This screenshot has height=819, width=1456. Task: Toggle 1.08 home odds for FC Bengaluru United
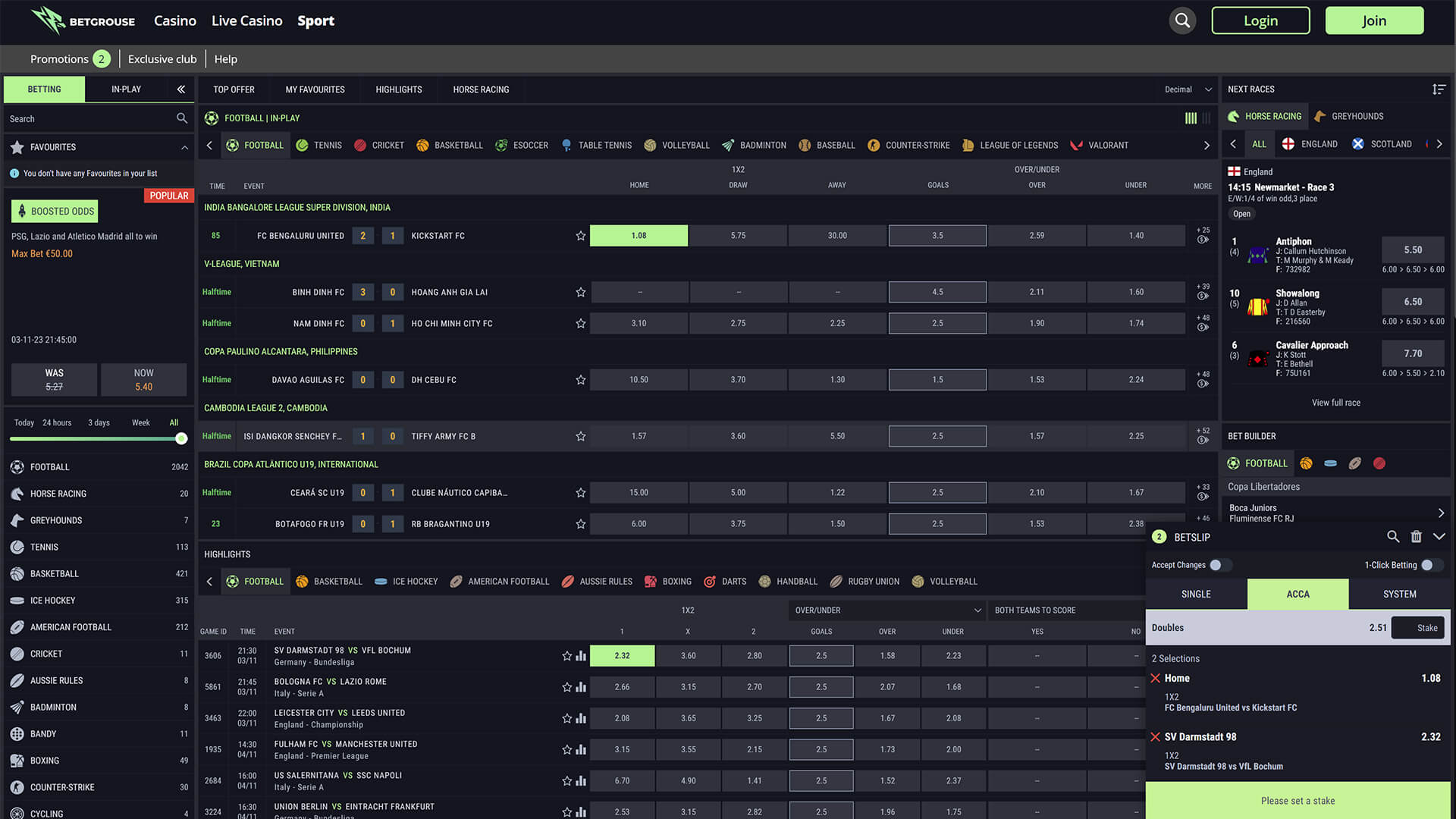coord(639,236)
